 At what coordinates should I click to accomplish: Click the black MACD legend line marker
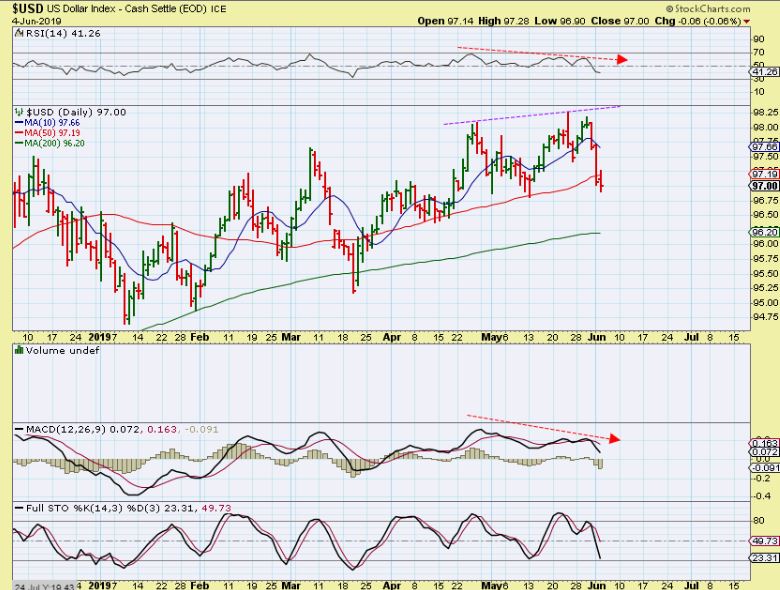19,429
